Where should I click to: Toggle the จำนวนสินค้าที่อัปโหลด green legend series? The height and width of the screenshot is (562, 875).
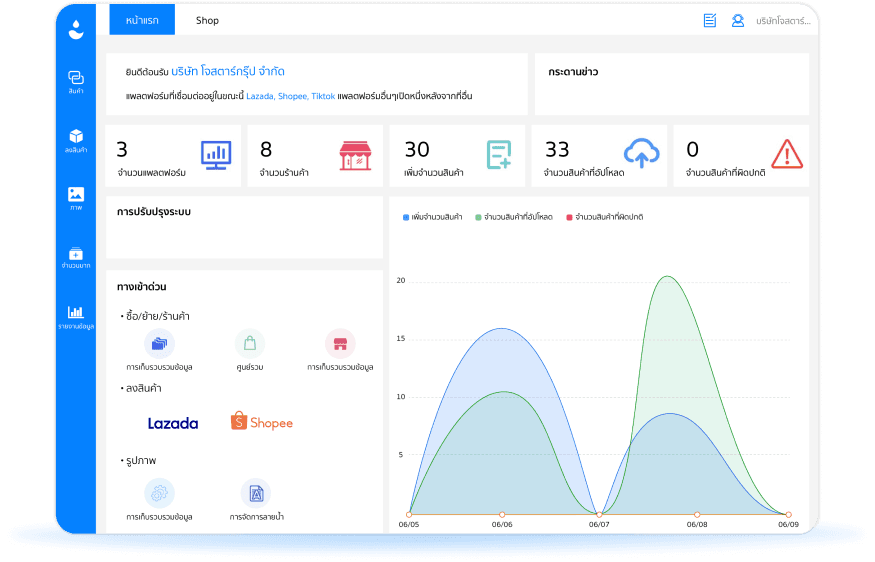513,217
